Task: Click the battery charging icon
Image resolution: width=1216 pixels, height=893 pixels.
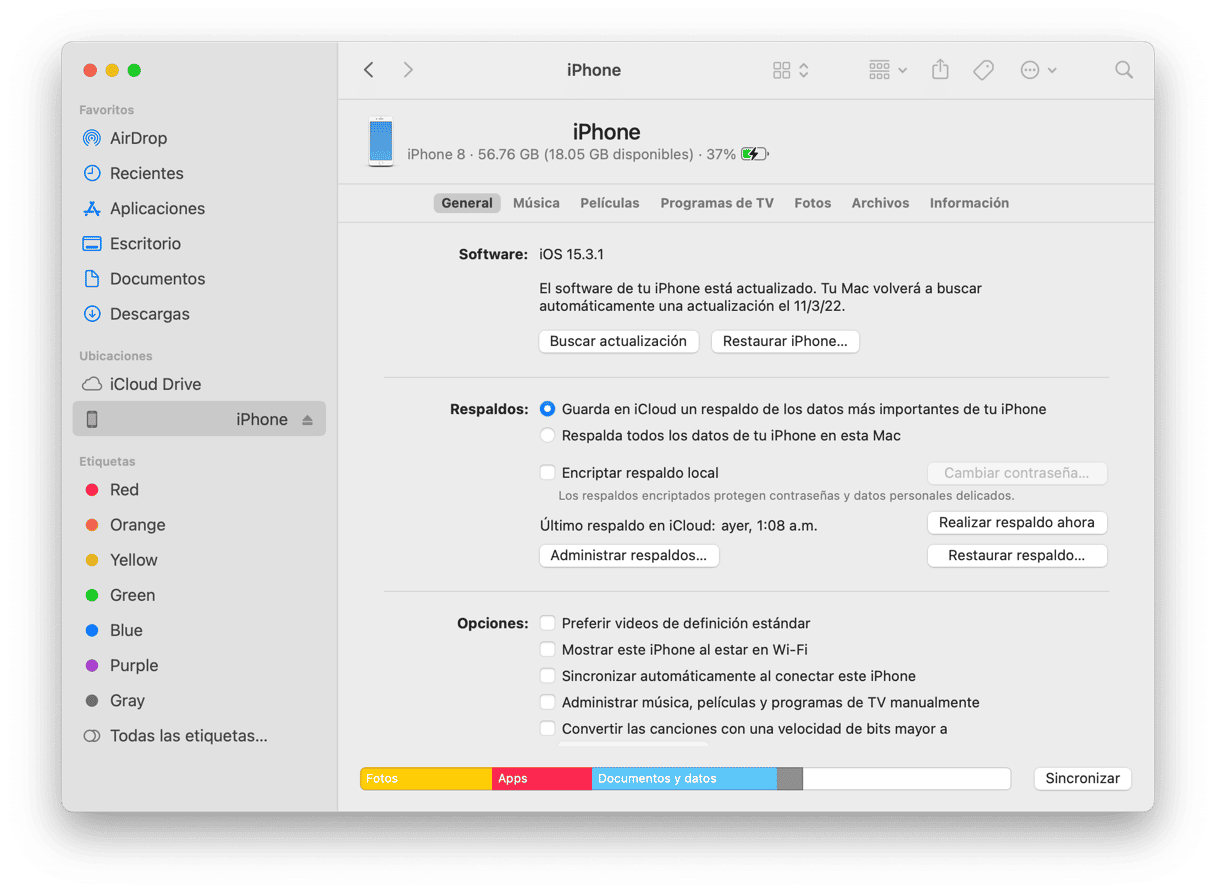Action: pos(755,154)
